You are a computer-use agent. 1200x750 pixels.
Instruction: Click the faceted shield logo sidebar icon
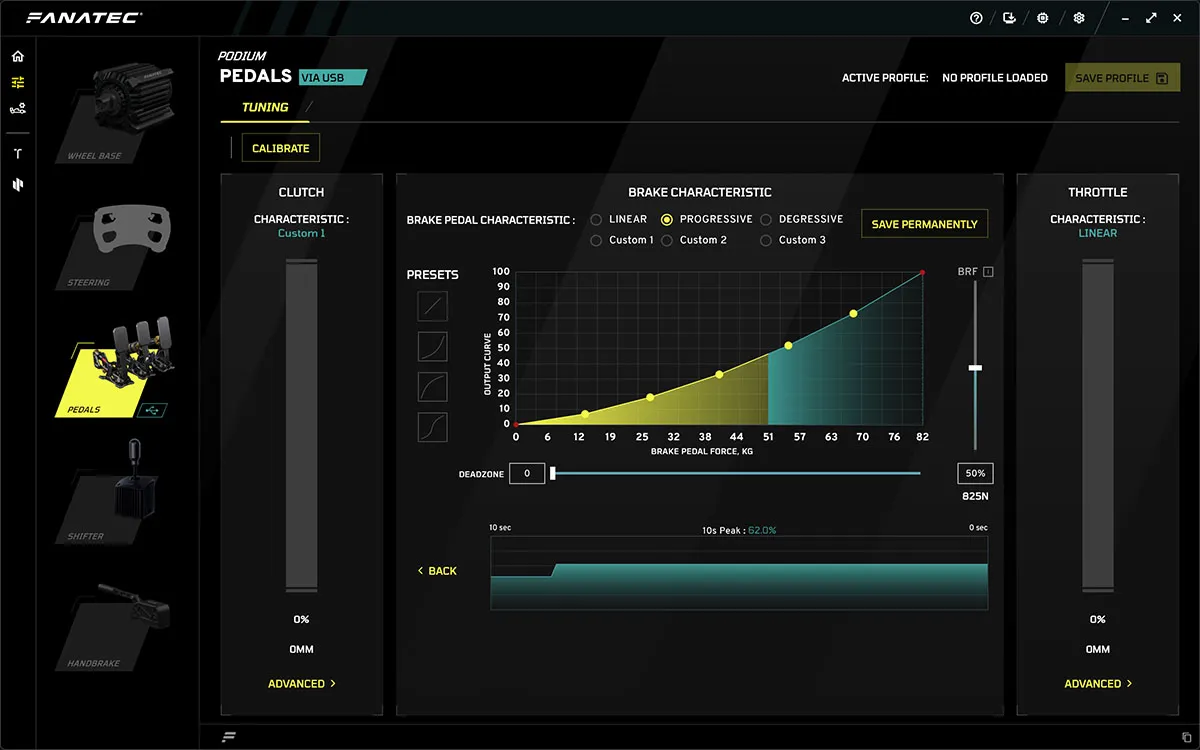click(x=17, y=185)
